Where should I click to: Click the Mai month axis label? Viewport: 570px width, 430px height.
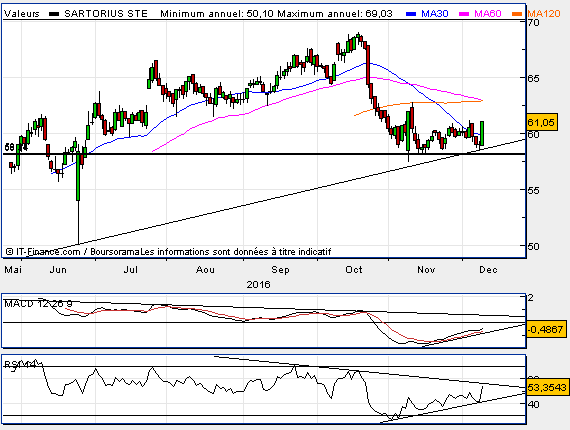click(x=13, y=270)
